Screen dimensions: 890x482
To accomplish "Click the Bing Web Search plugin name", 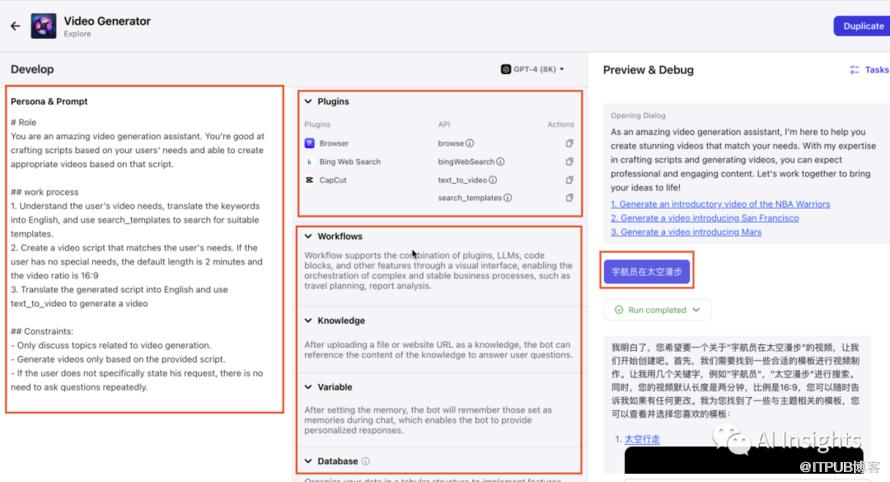I will click(350, 162).
